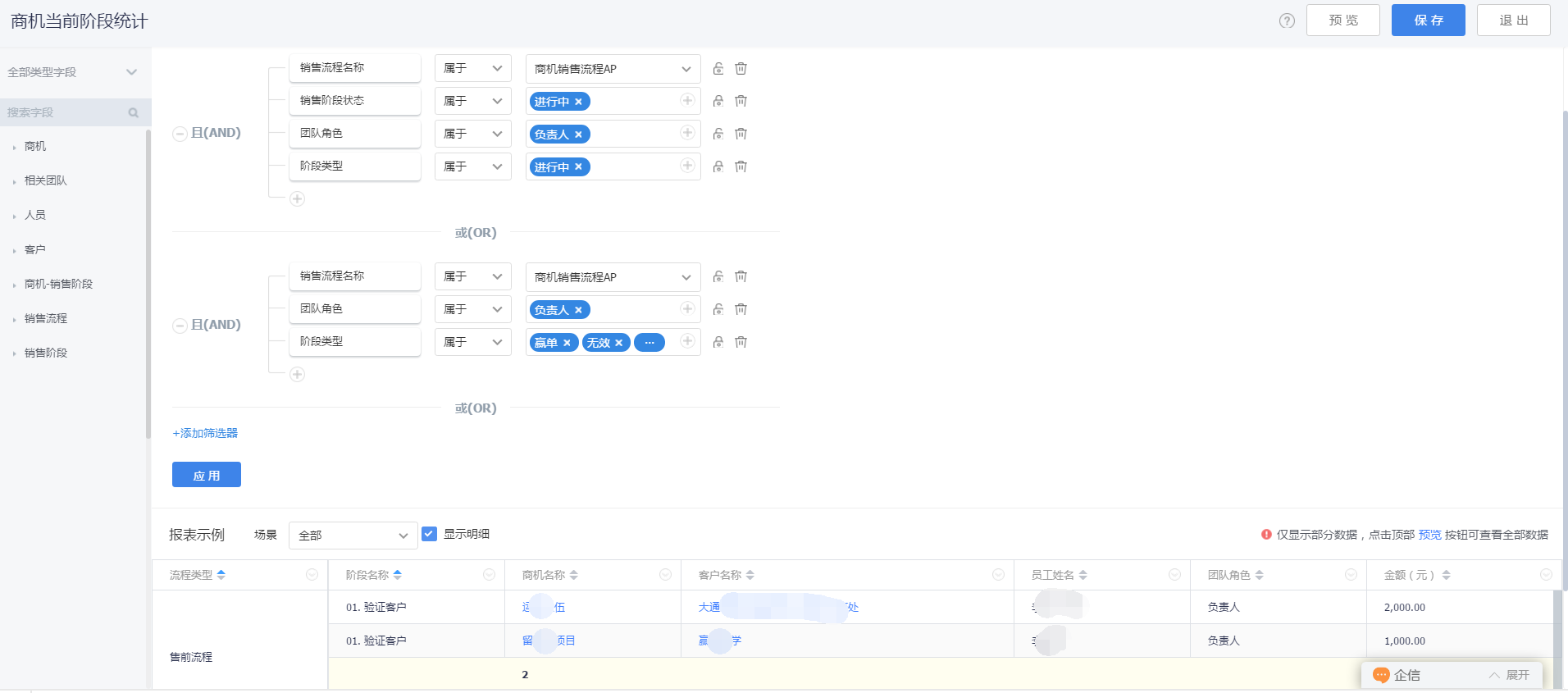Add value to 销售阶段状态 field plus icon
This screenshot has width=1568, height=693.
[687, 100]
